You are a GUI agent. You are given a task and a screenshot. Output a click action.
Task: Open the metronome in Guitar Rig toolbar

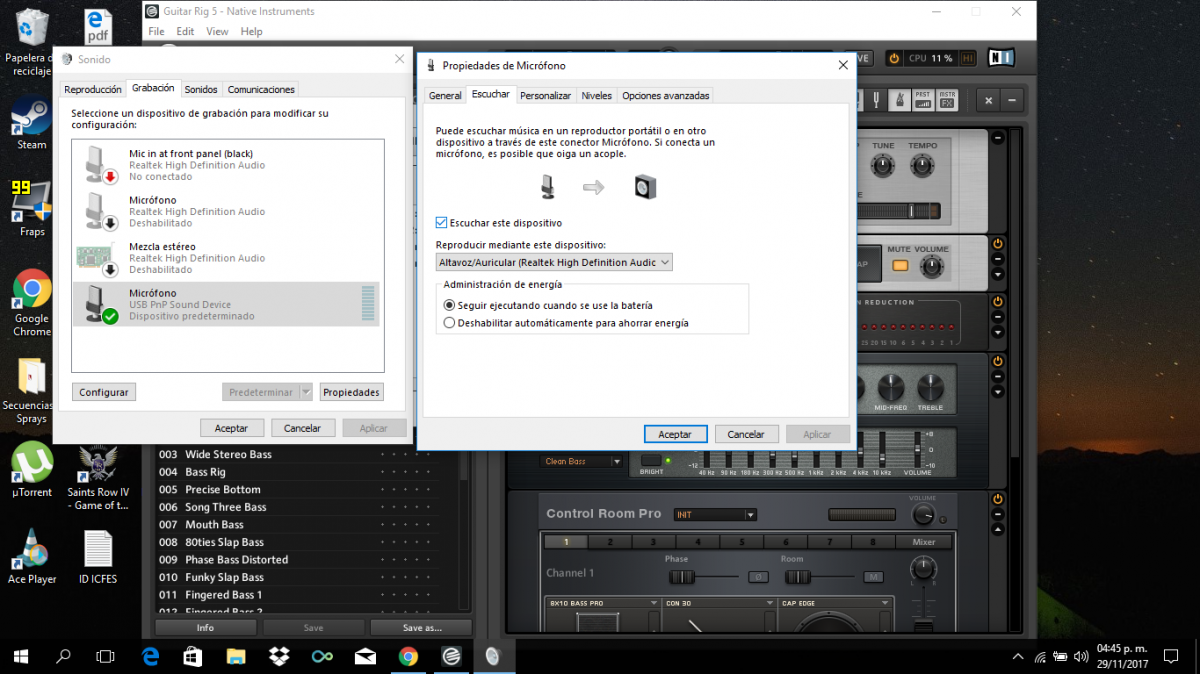899,100
